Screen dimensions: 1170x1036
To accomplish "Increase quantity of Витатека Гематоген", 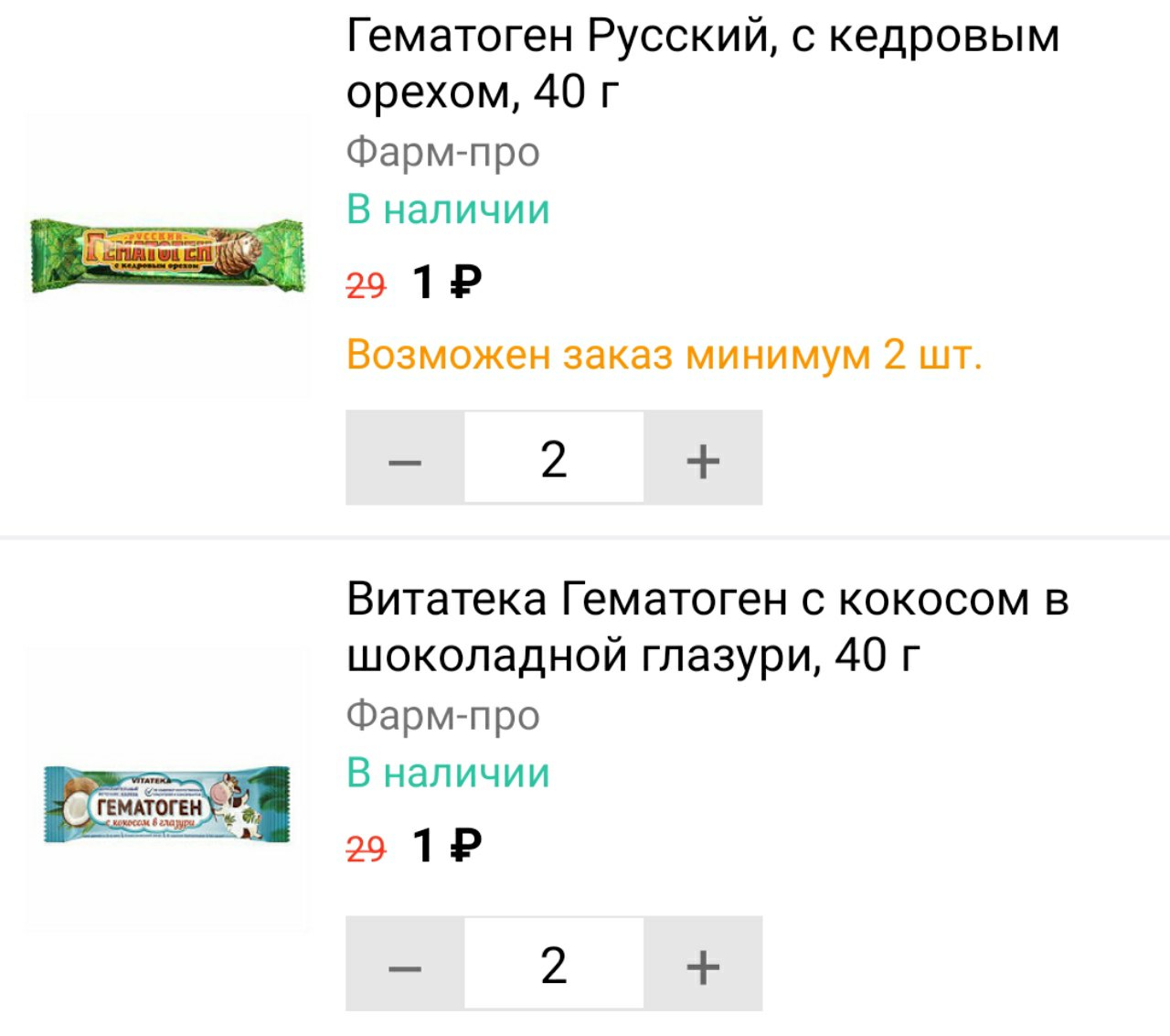I will [703, 965].
